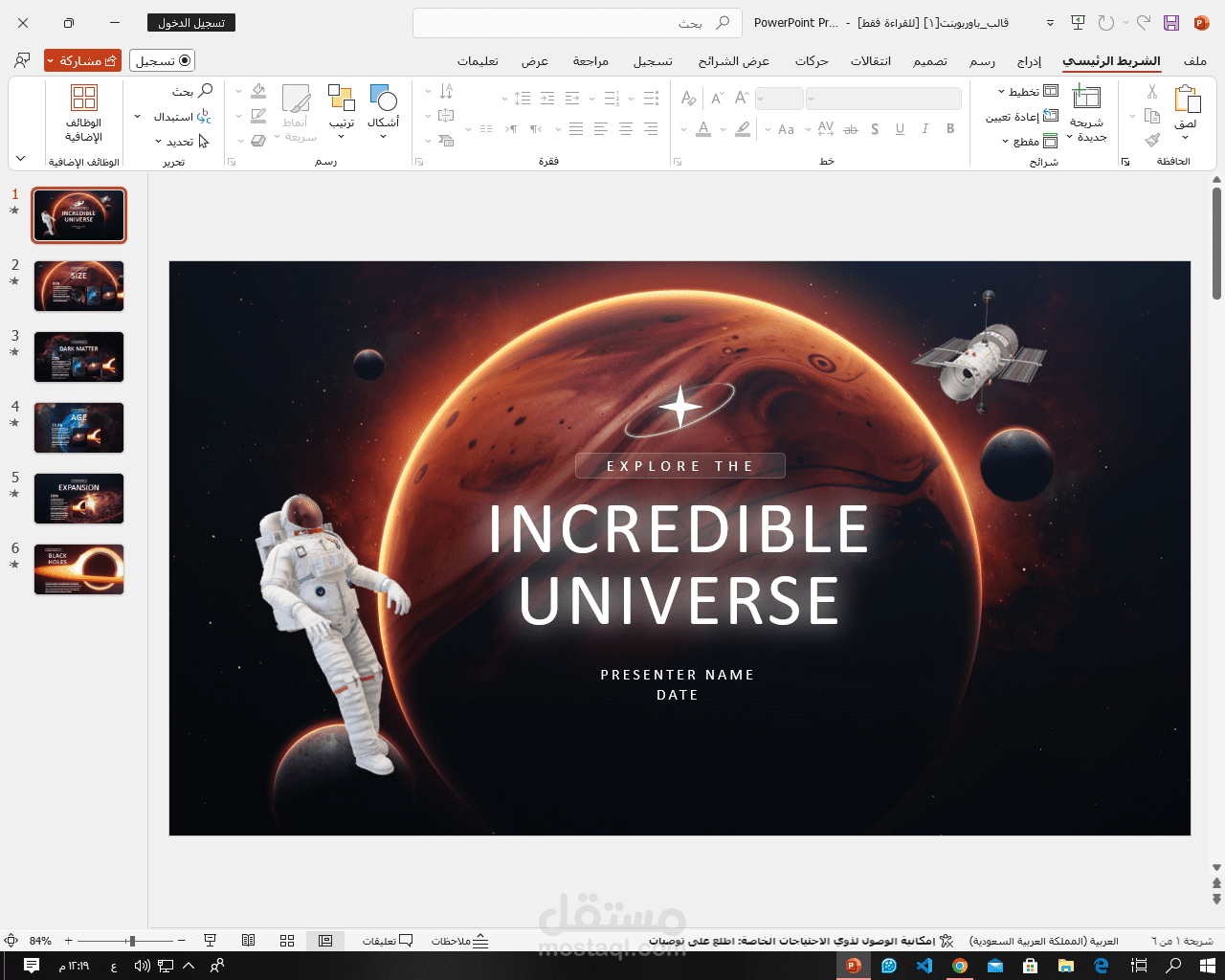This screenshot has height=980, width=1225.
Task: Open the Slide Show (عرض الشرائح) tab
Action: pos(734,61)
